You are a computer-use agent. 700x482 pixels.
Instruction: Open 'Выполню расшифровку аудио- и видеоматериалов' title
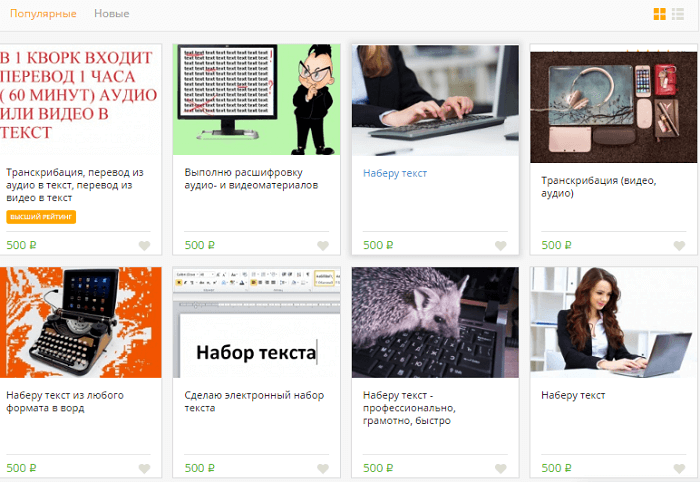pyautogui.click(x=251, y=179)
